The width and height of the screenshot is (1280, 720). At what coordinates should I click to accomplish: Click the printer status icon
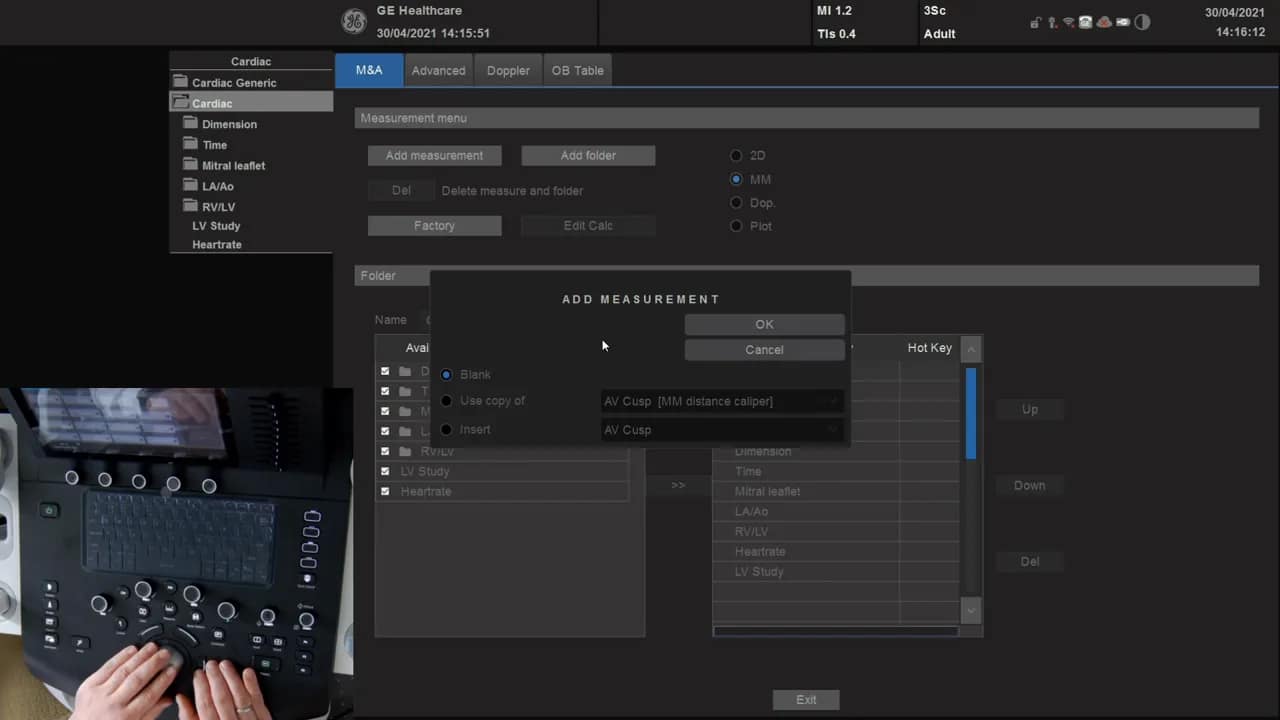click(1086, 22)
